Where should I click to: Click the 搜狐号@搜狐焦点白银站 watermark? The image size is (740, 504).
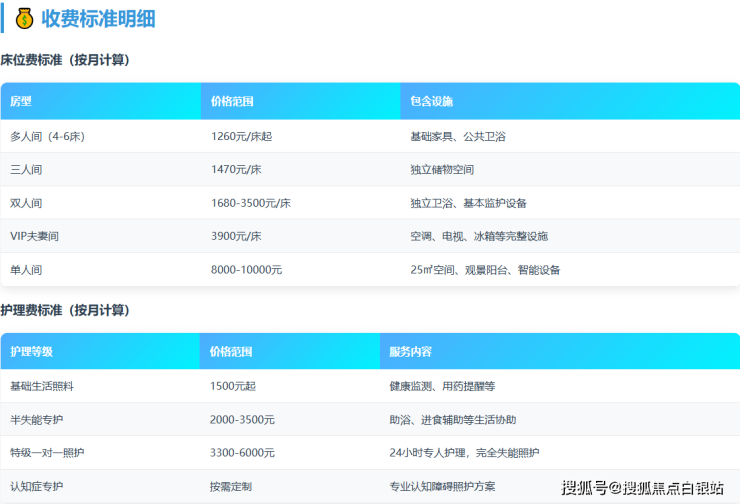point(642,488)
